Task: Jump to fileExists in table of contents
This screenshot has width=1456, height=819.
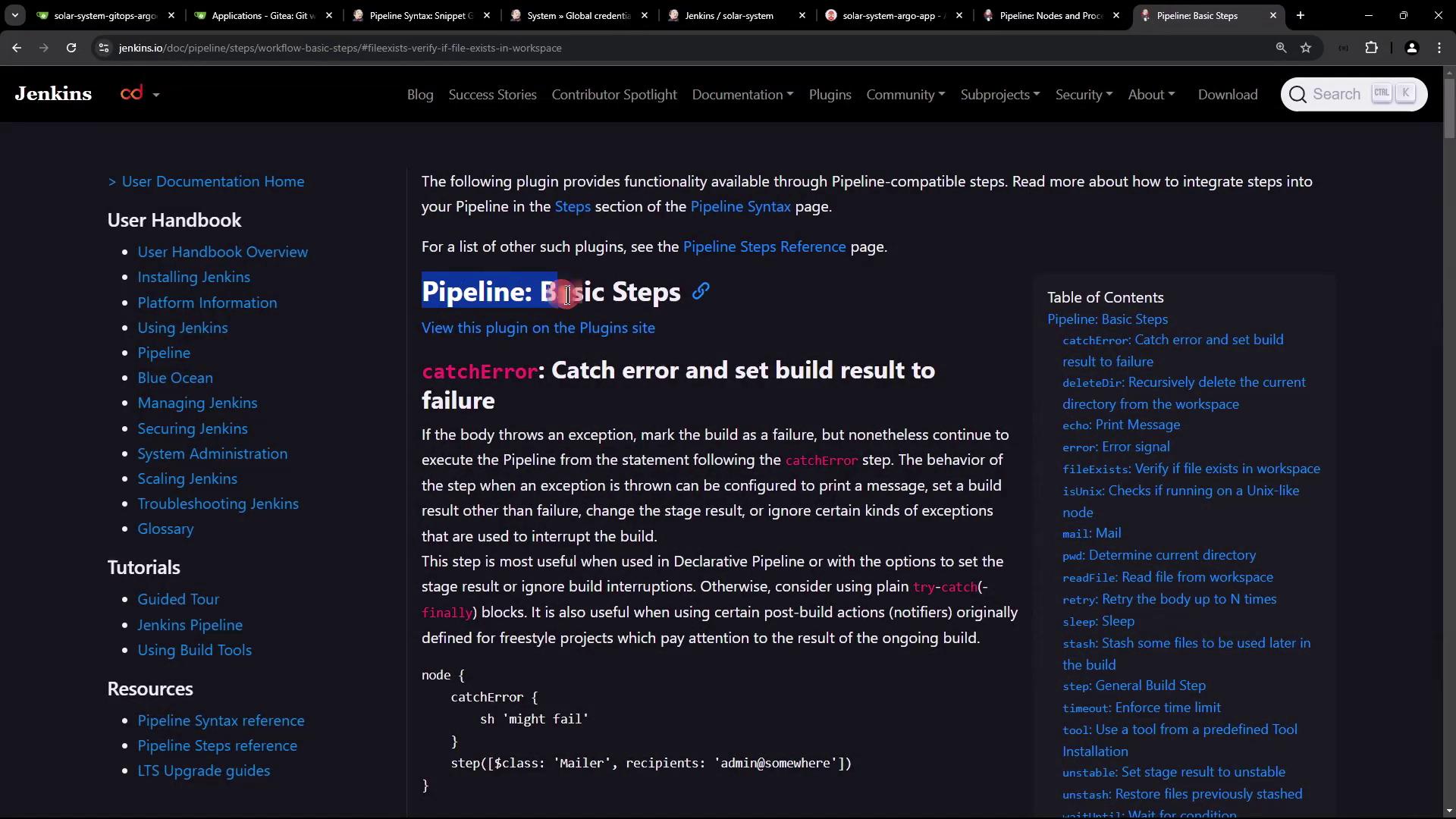Action: click(x=1191, y=469)
